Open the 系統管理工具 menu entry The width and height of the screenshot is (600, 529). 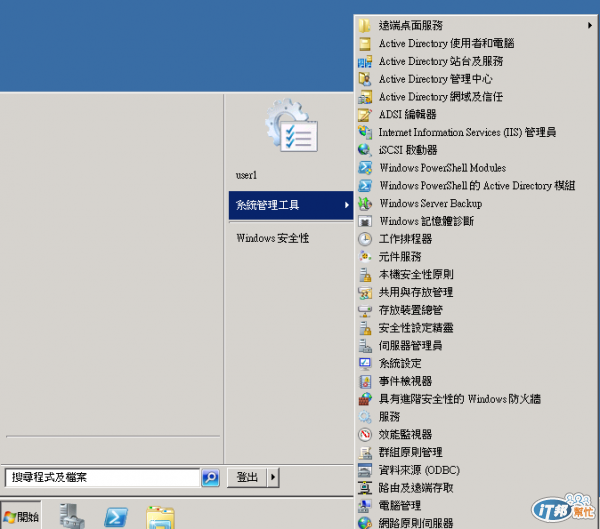point(291,205)
